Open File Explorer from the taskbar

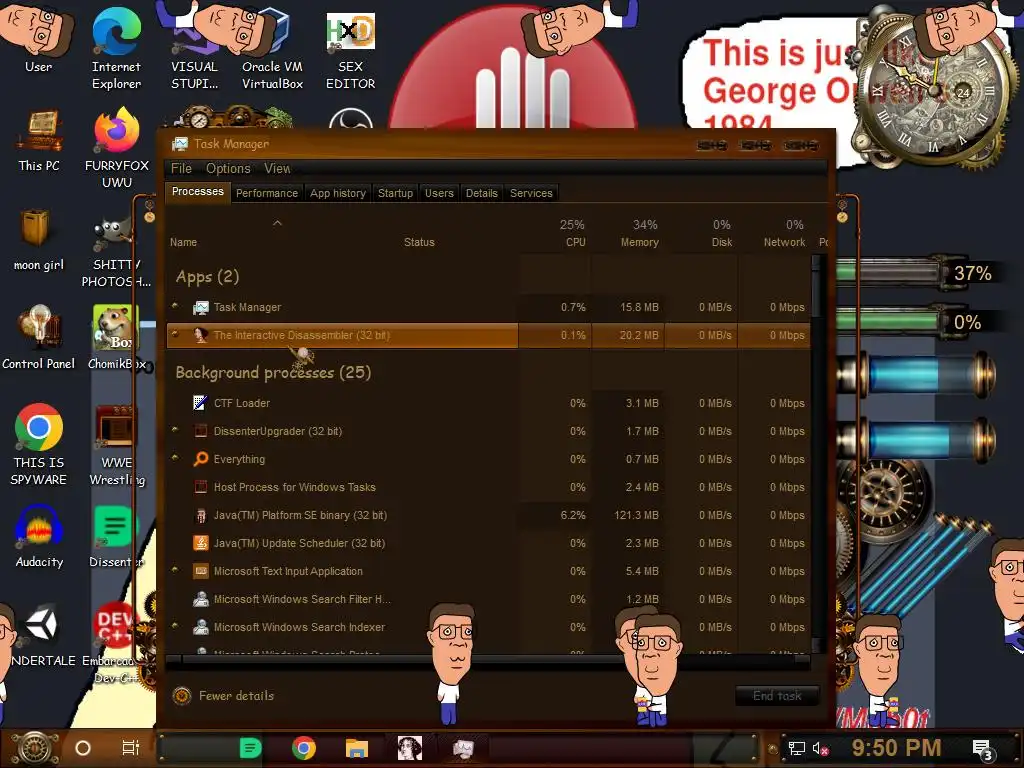(357, 748)
